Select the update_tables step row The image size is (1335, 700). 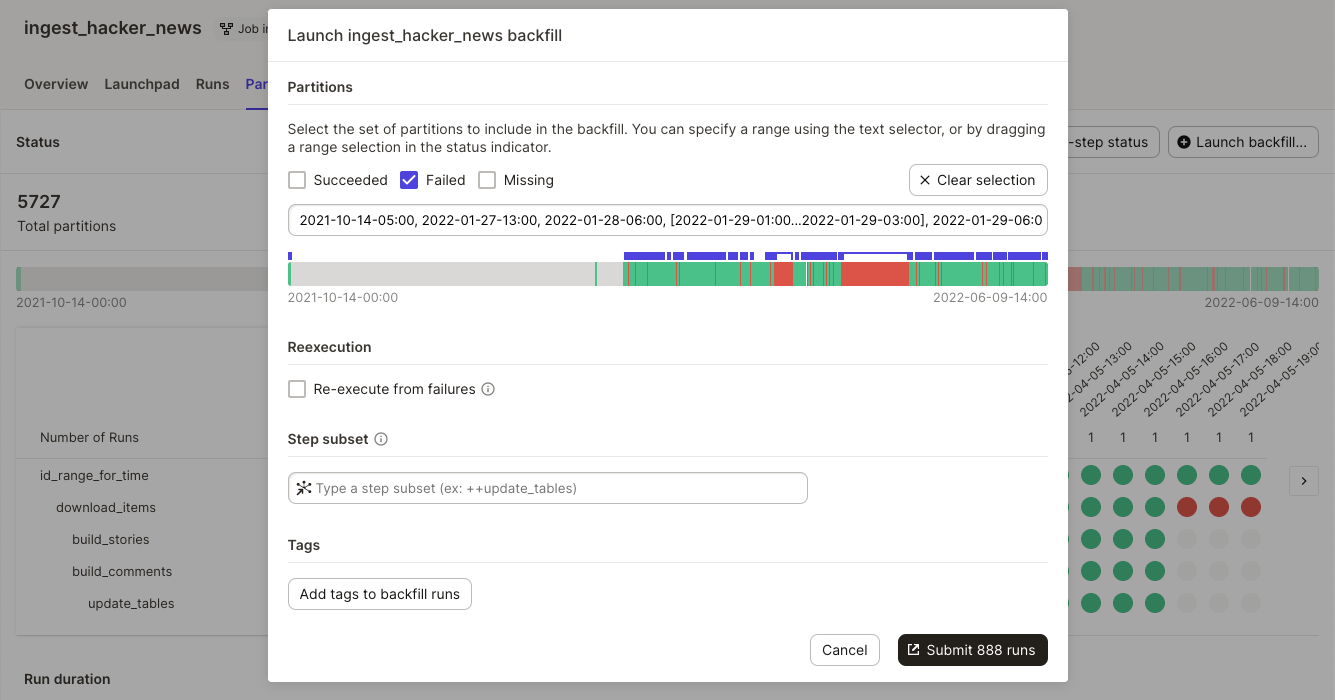point(131,603)
